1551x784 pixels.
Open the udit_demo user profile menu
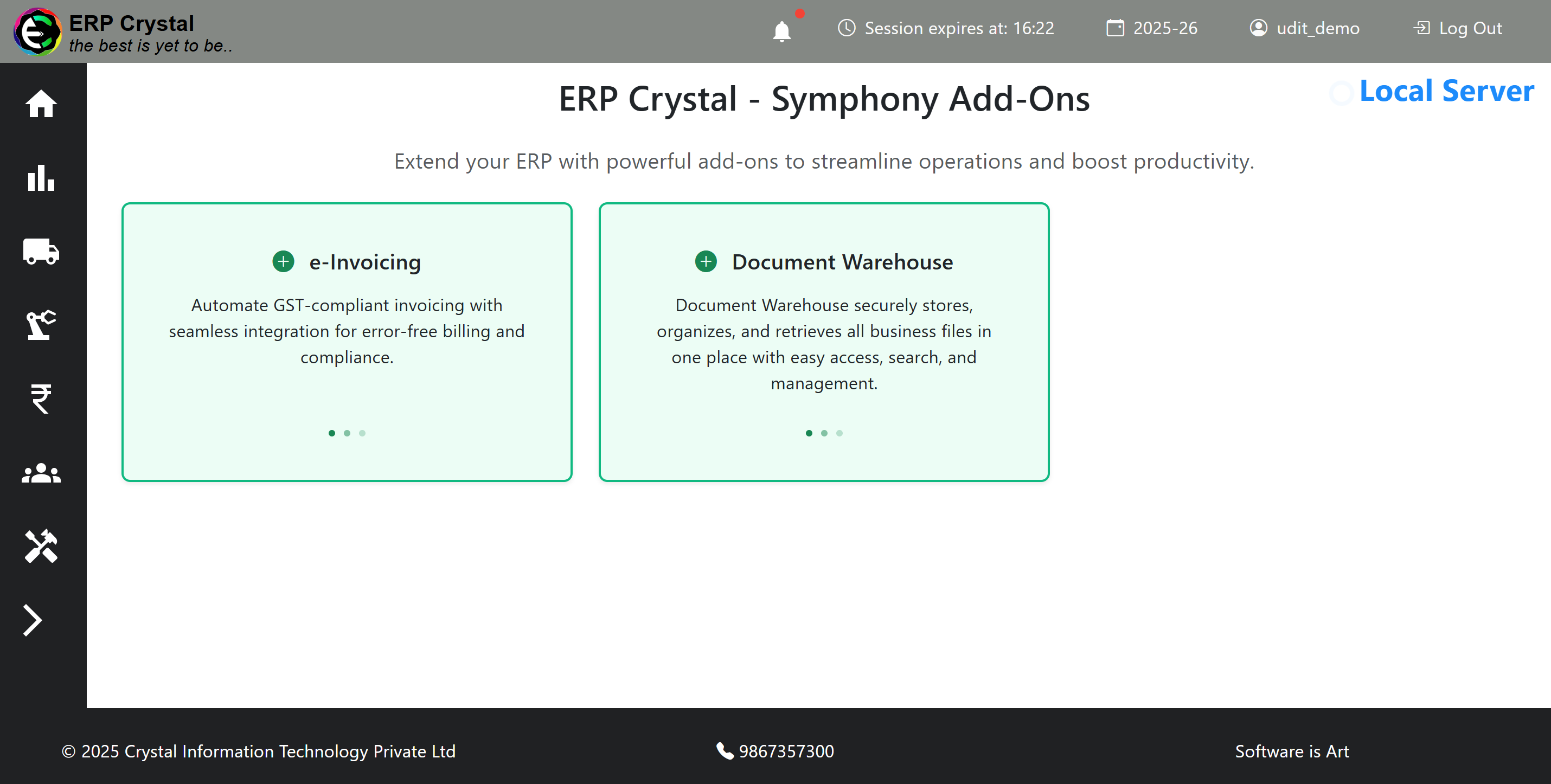(1304, 28)
